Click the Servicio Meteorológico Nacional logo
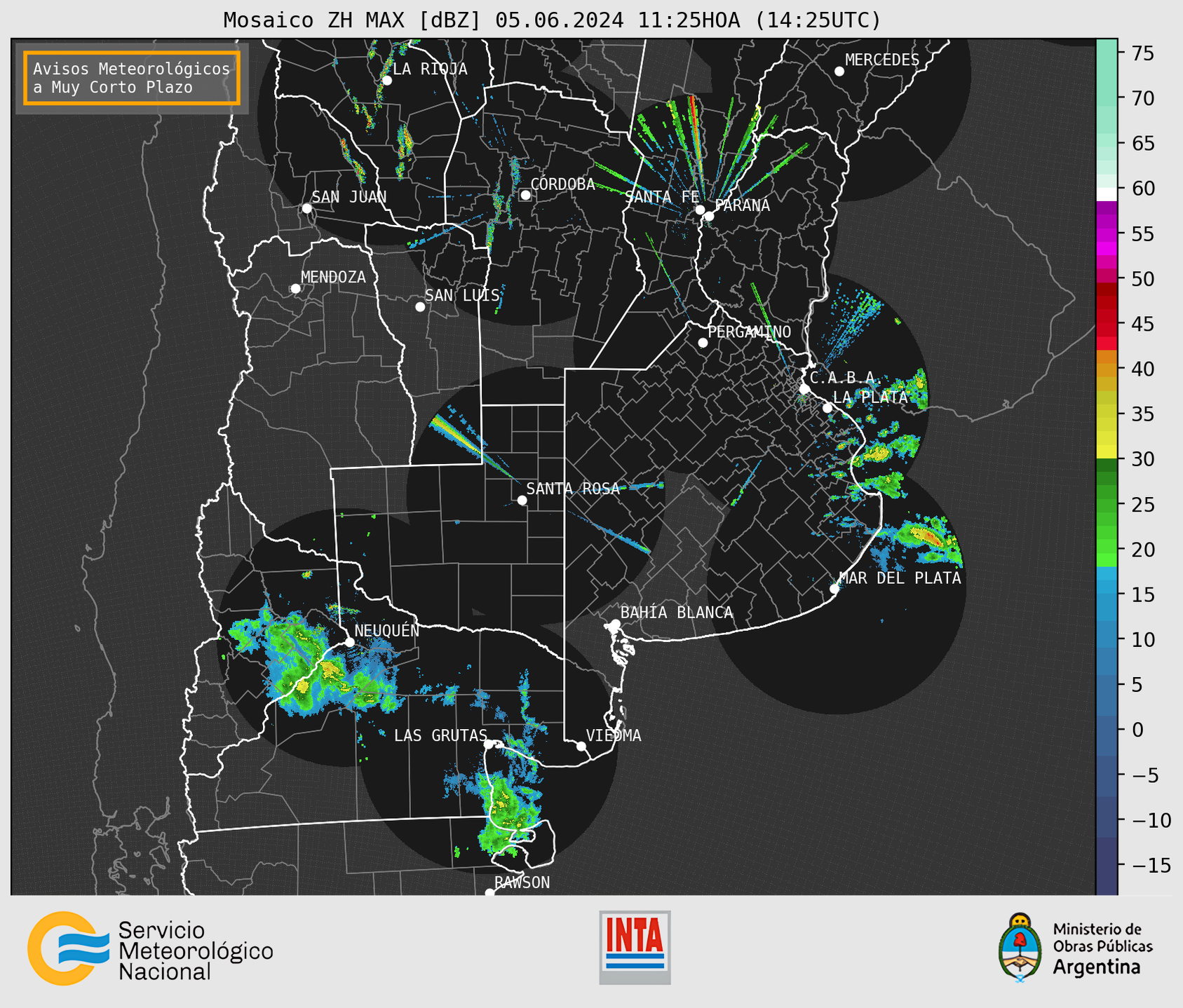1183x1008 pixels. (x=150, y=948)
